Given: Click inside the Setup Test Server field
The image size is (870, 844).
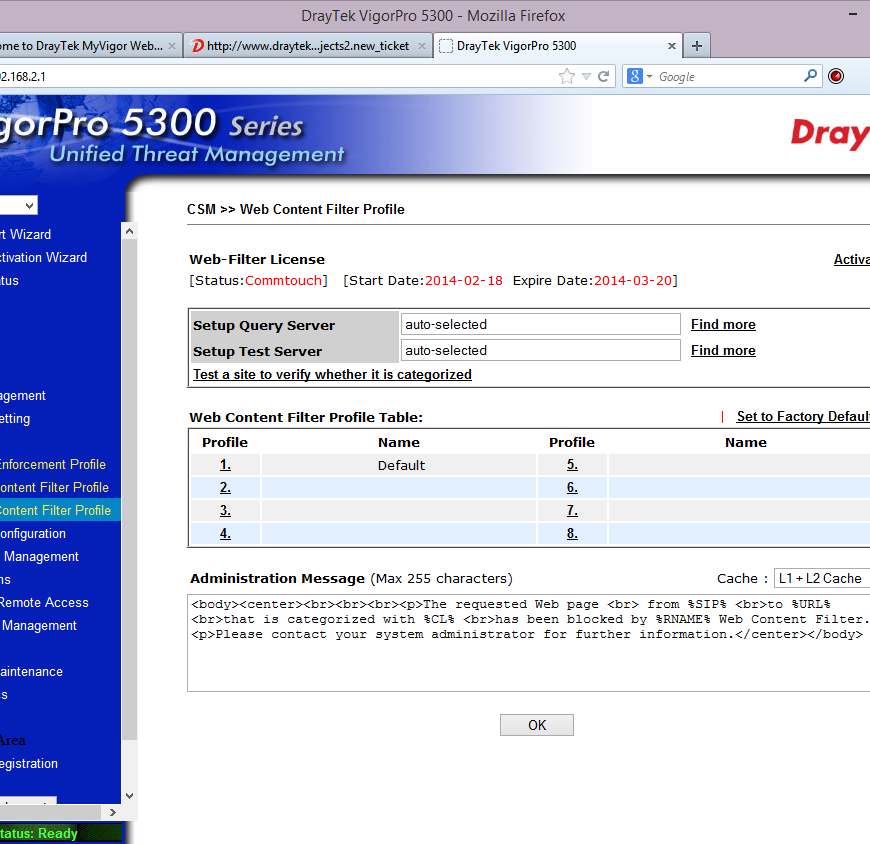Looking at the screenshot, I should [540, 351].
